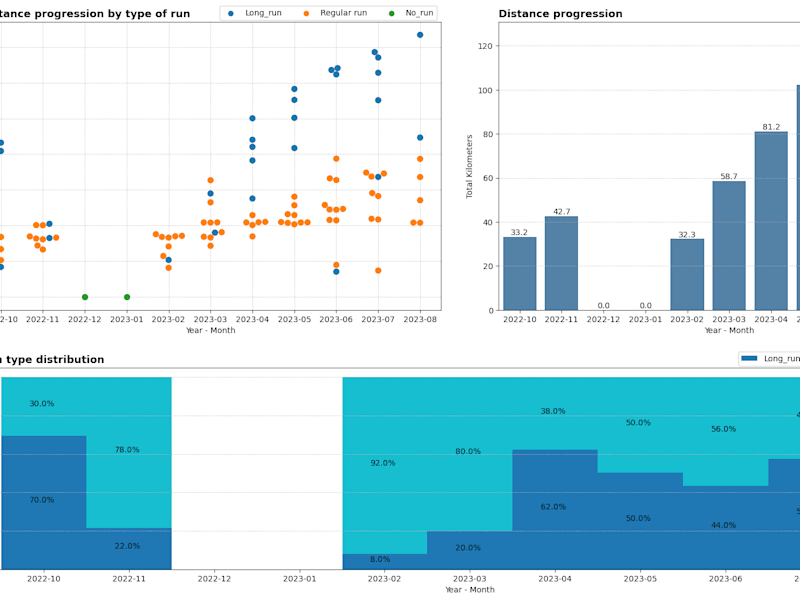Select the blue Long_run legend marker dot
Screen dimensions: 800x600
tap(231, 14)
